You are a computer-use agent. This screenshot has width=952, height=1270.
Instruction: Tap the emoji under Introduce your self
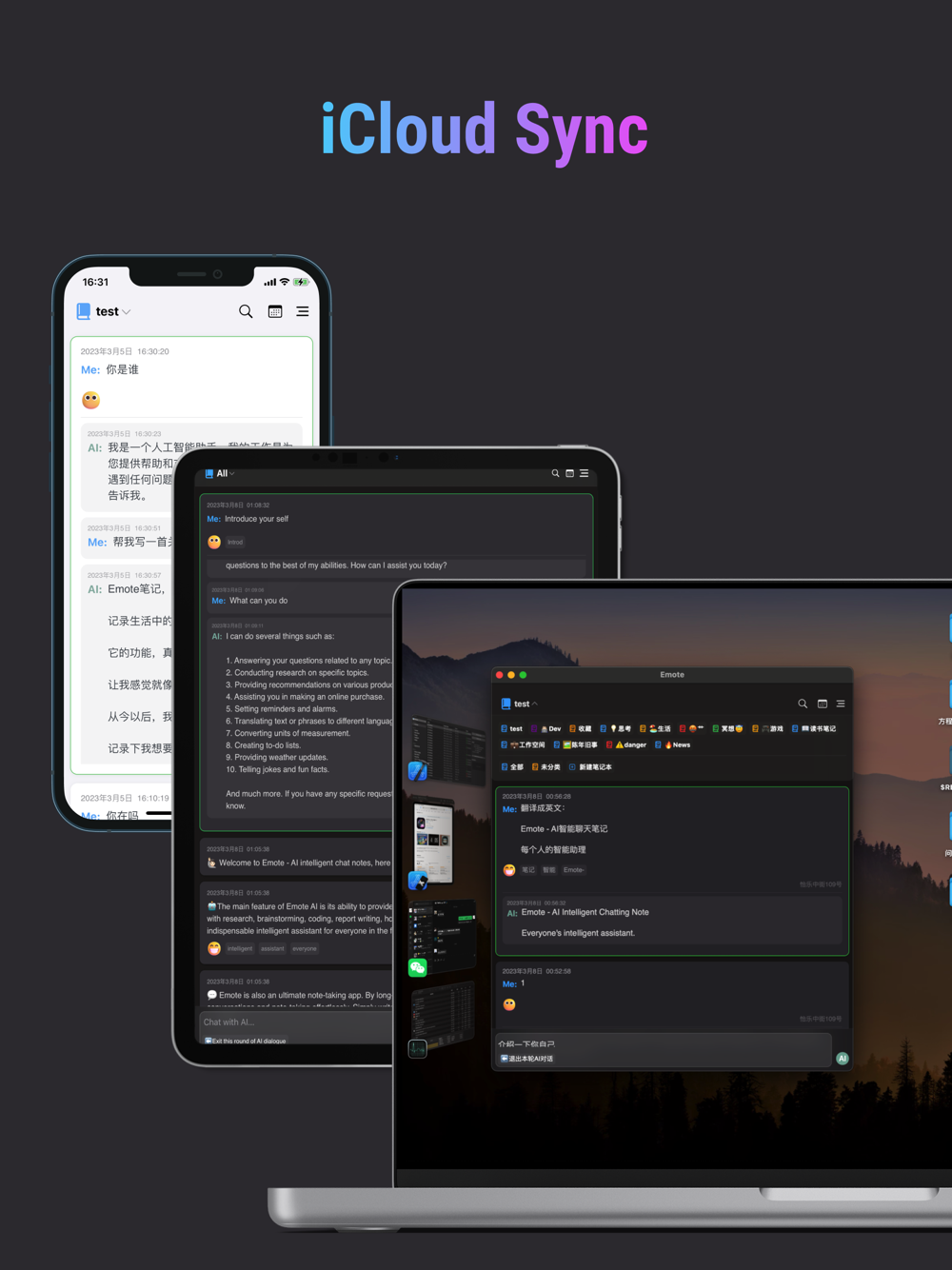[x=214, y=542]
